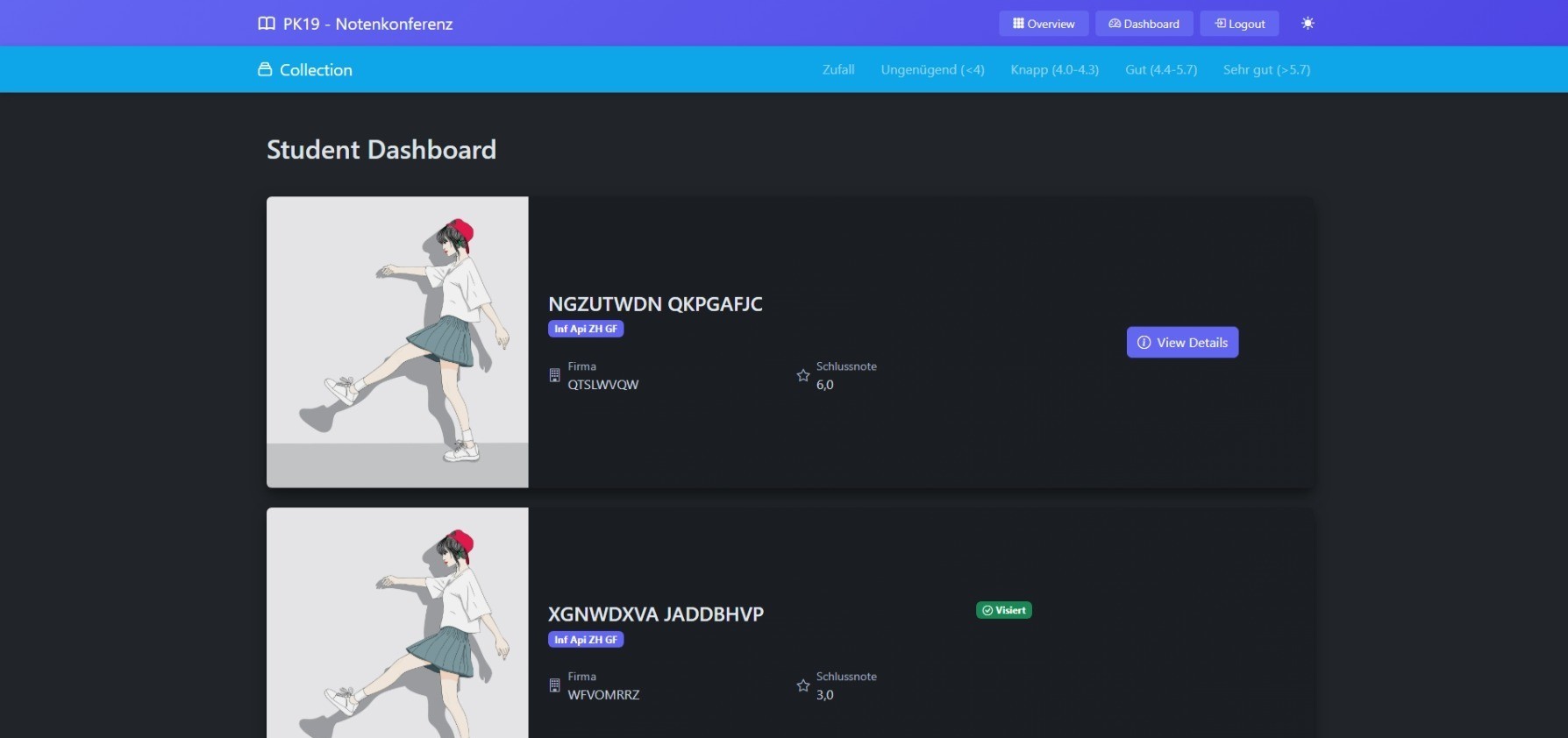The width and height of the screenshot is (1568, 738).
Task: Go to the Dashboard button
Action: pos(1144,24)
